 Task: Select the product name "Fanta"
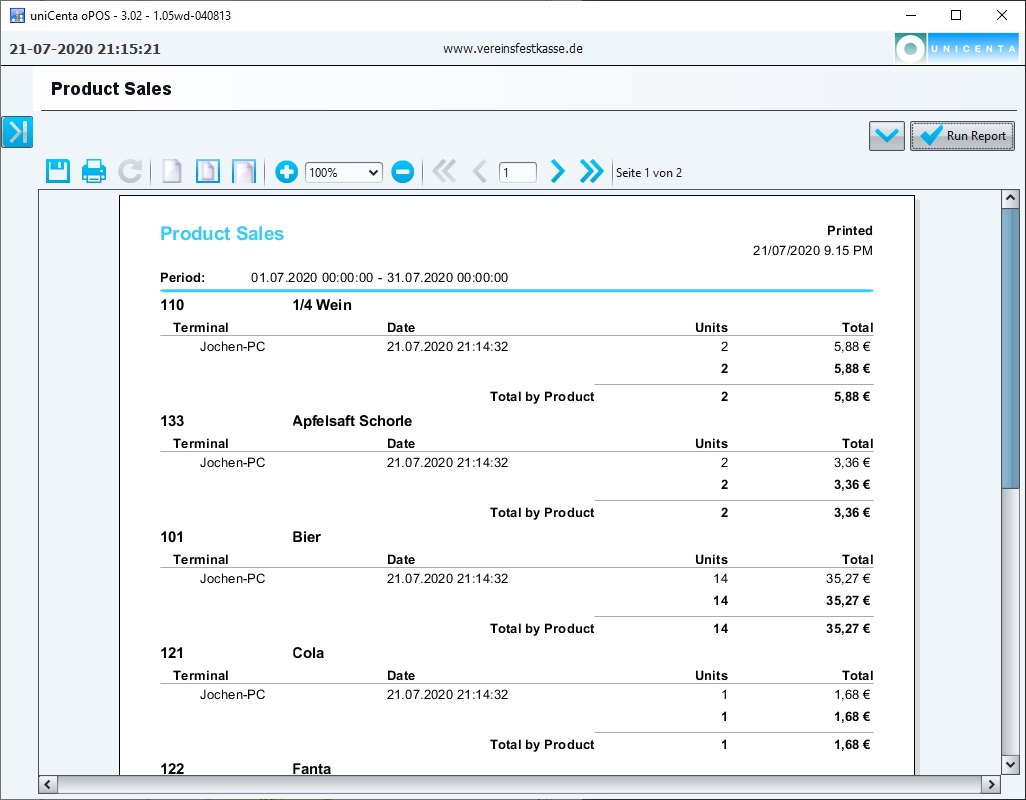tap(311, 769)
